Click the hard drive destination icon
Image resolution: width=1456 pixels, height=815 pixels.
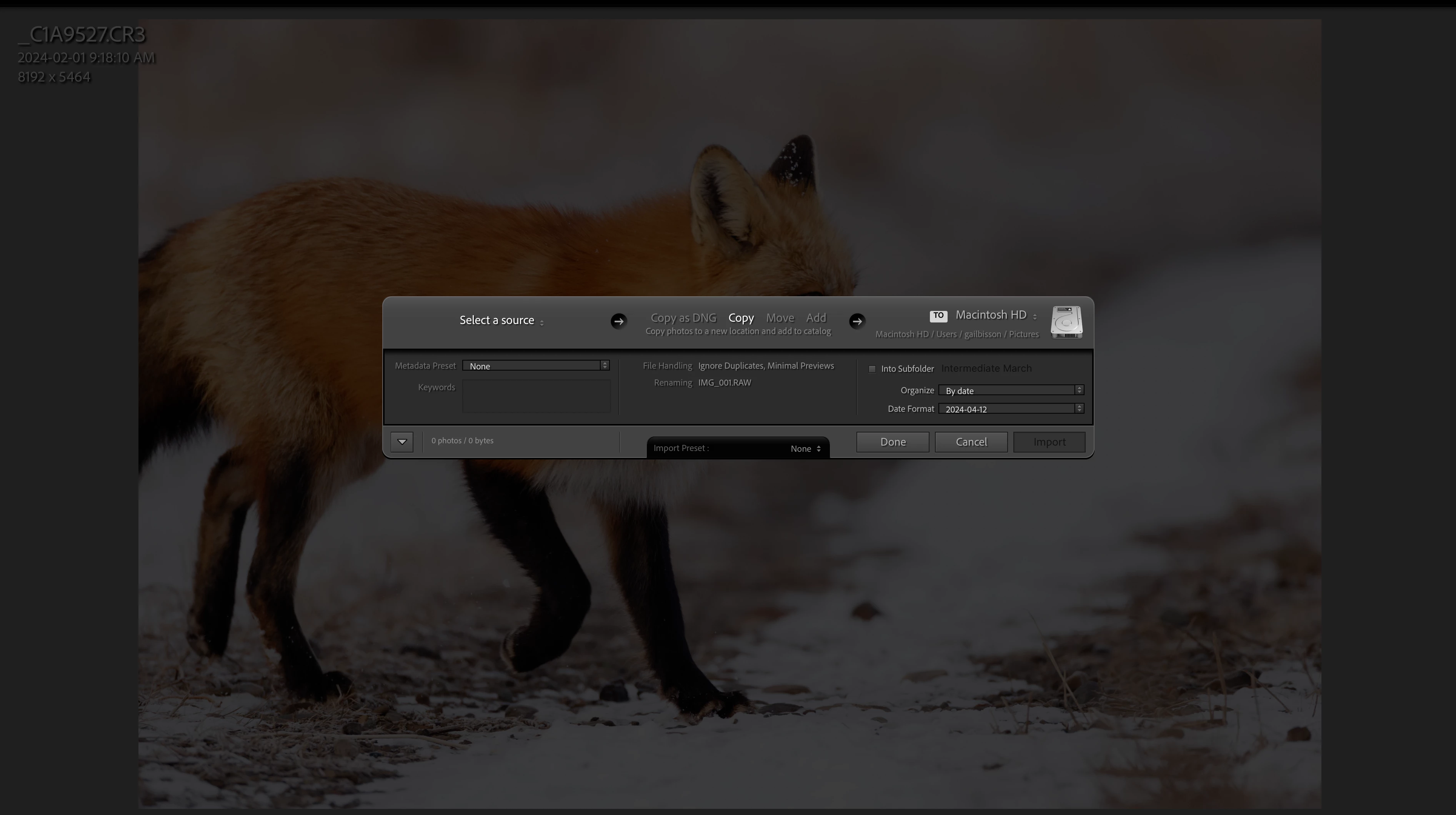point(1066,322)
